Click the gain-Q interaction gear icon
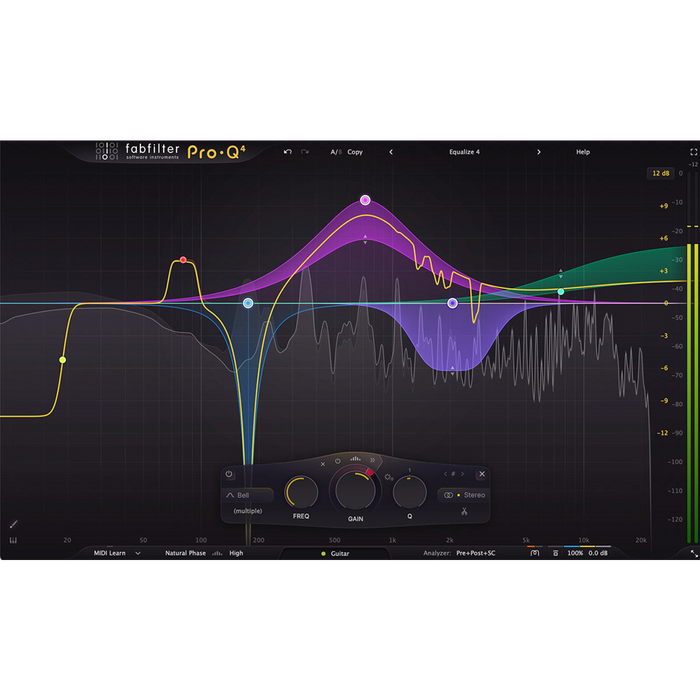700x700 pixels. coord(388,477)
